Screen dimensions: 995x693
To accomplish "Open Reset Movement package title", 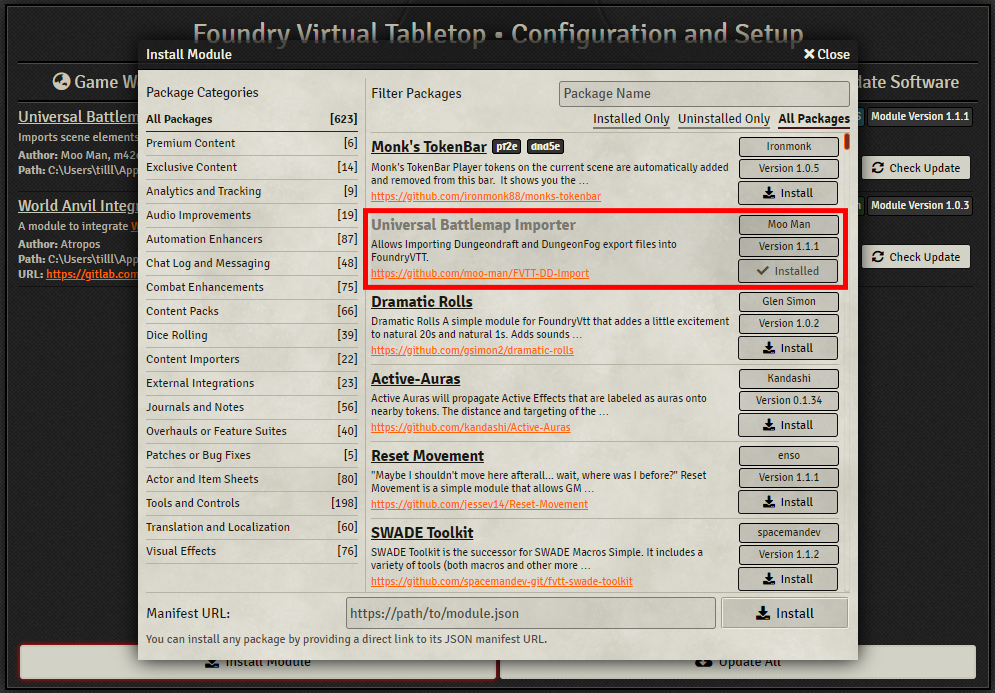I will [428, 456].
